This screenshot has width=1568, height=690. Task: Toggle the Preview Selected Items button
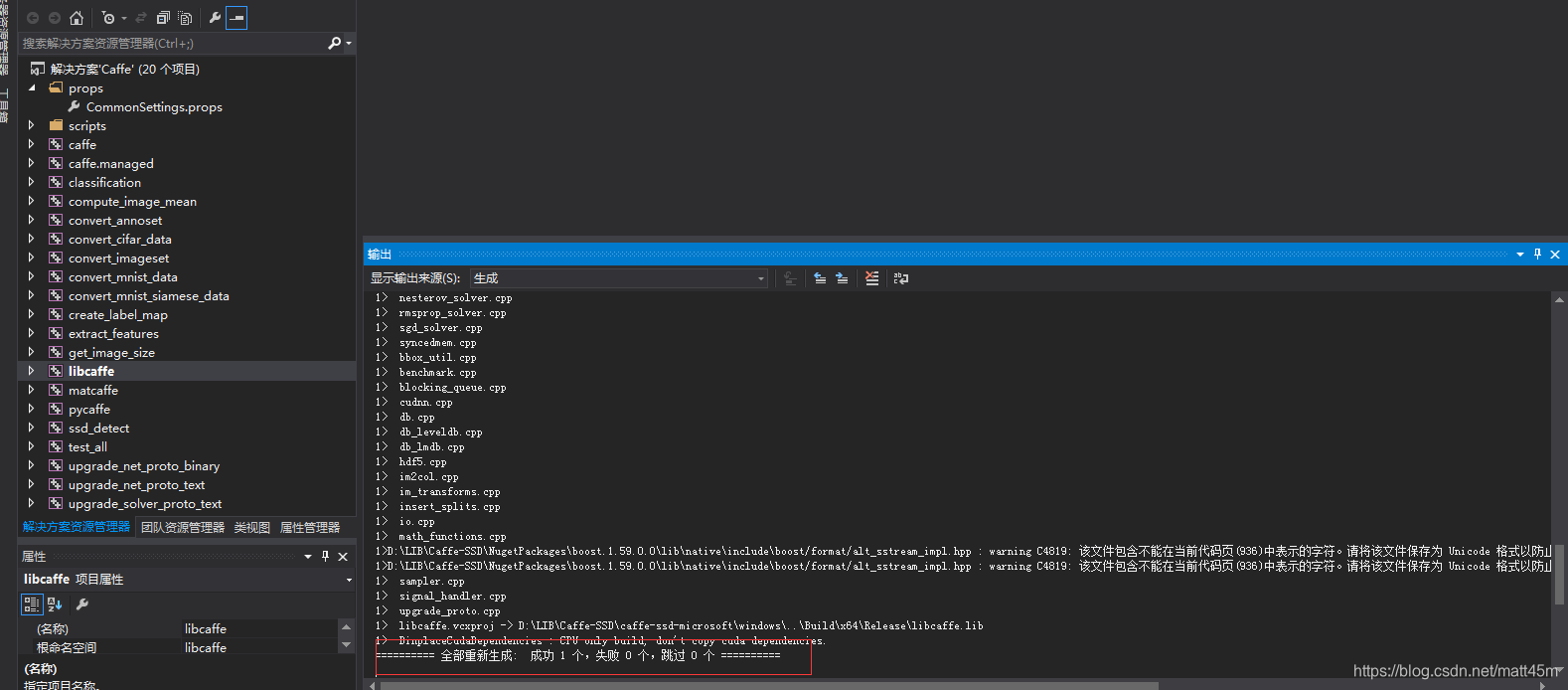click(236, 18)
